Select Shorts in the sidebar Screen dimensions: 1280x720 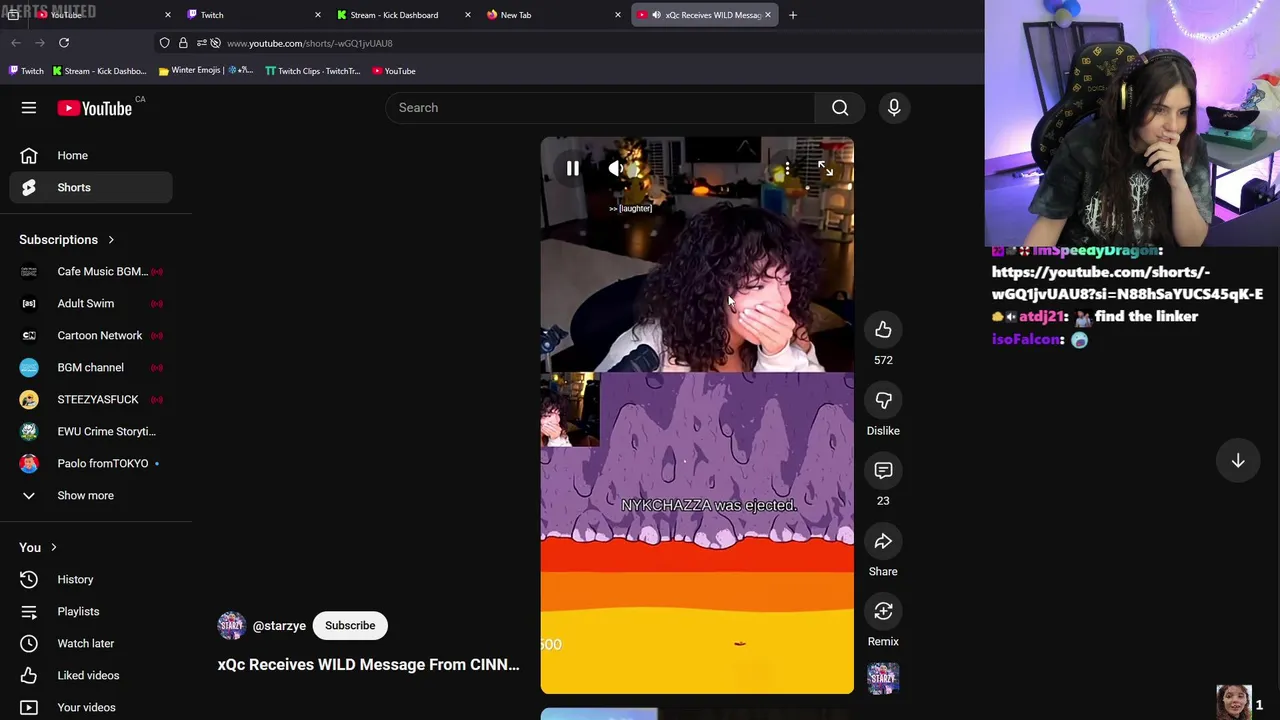tap(91, 187)
